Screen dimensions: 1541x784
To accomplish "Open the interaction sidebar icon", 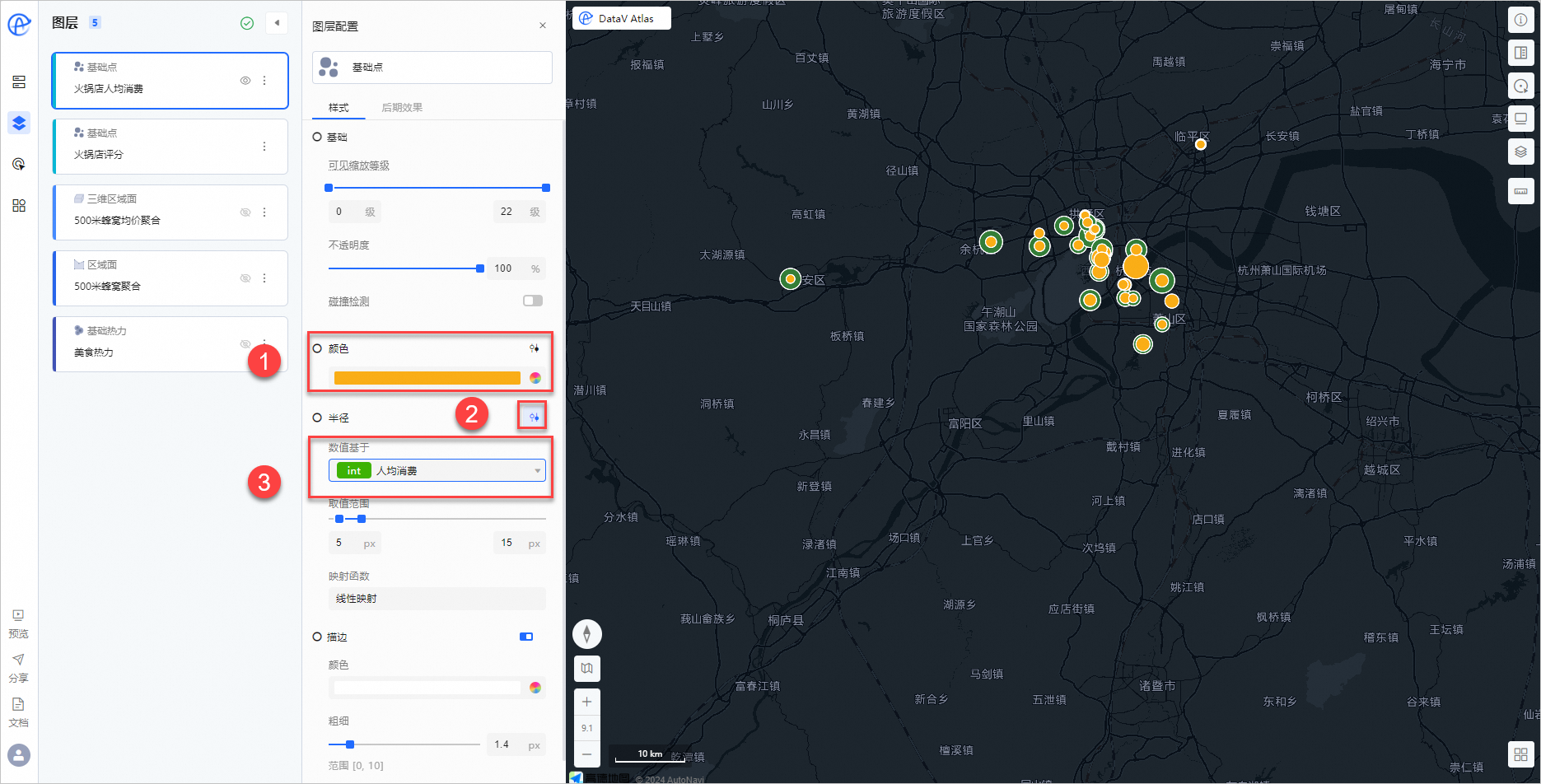I will pos(19,164).
